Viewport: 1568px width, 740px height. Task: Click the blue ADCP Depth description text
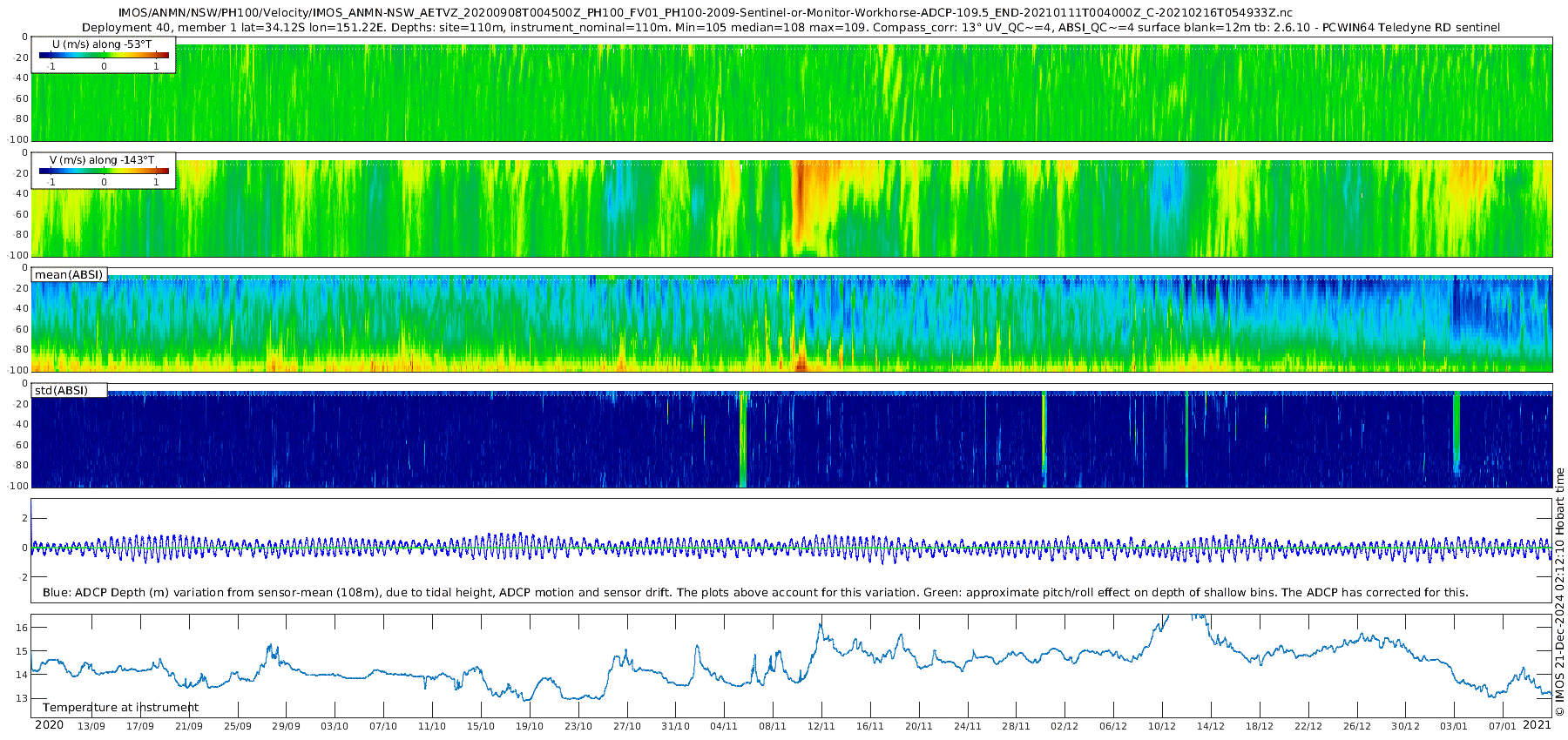755,593
